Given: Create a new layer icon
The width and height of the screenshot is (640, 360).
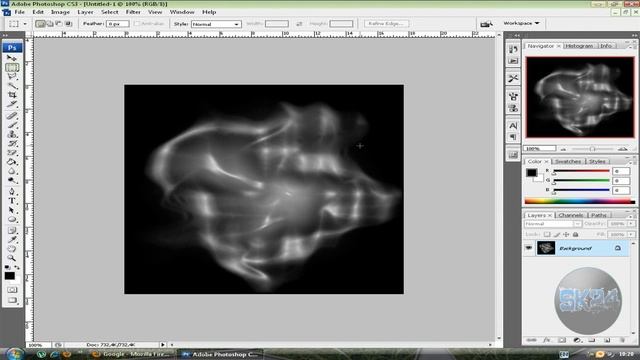Looking at the screenshot, I should coord(607,340).
